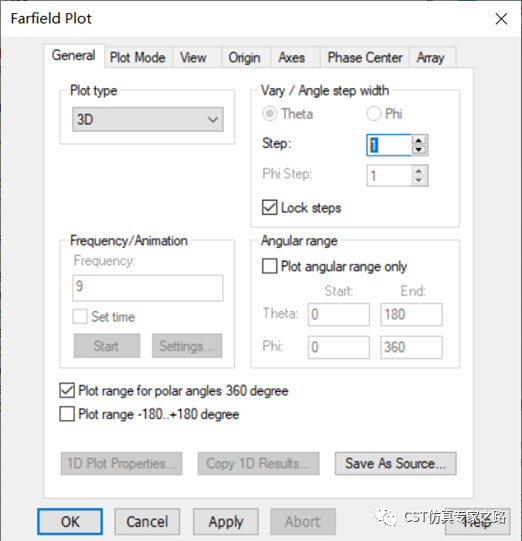Click the Save As Source button
This screenshot has width=522, height=541.
(395, 463)
